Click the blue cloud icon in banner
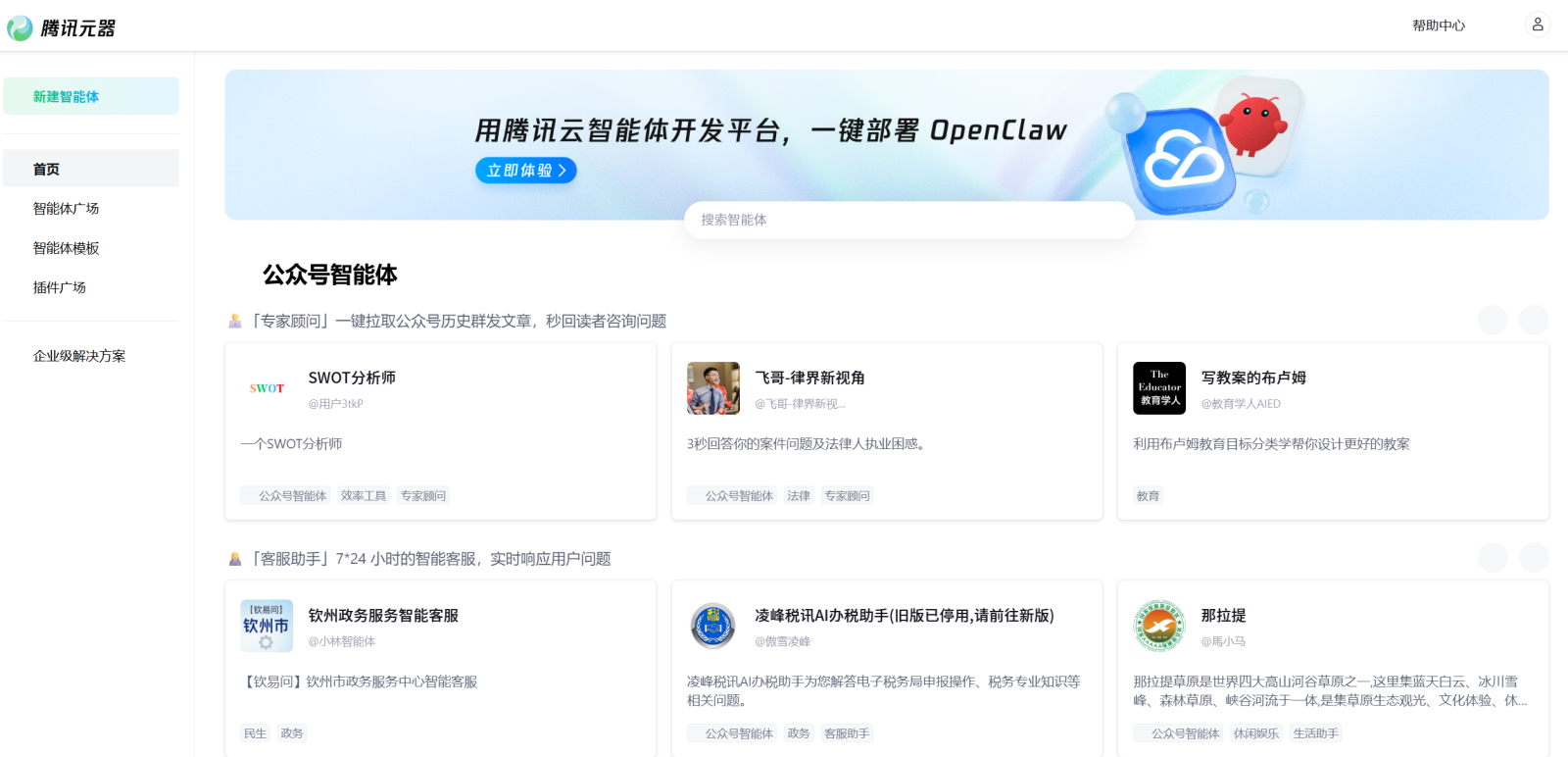The width and height of the screenshot is (1568, 757). pos(1181,160)
